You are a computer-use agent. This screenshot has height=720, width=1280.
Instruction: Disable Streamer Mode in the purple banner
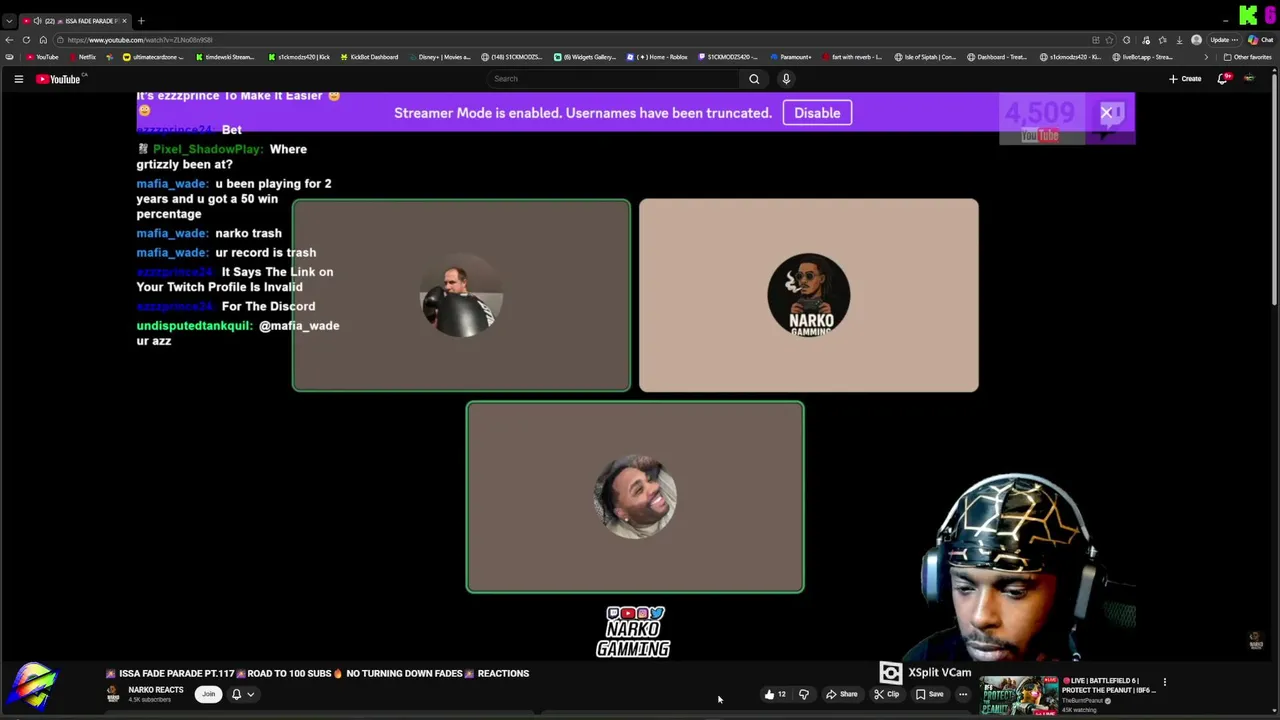pyautogui.click(x=817, y=113)
